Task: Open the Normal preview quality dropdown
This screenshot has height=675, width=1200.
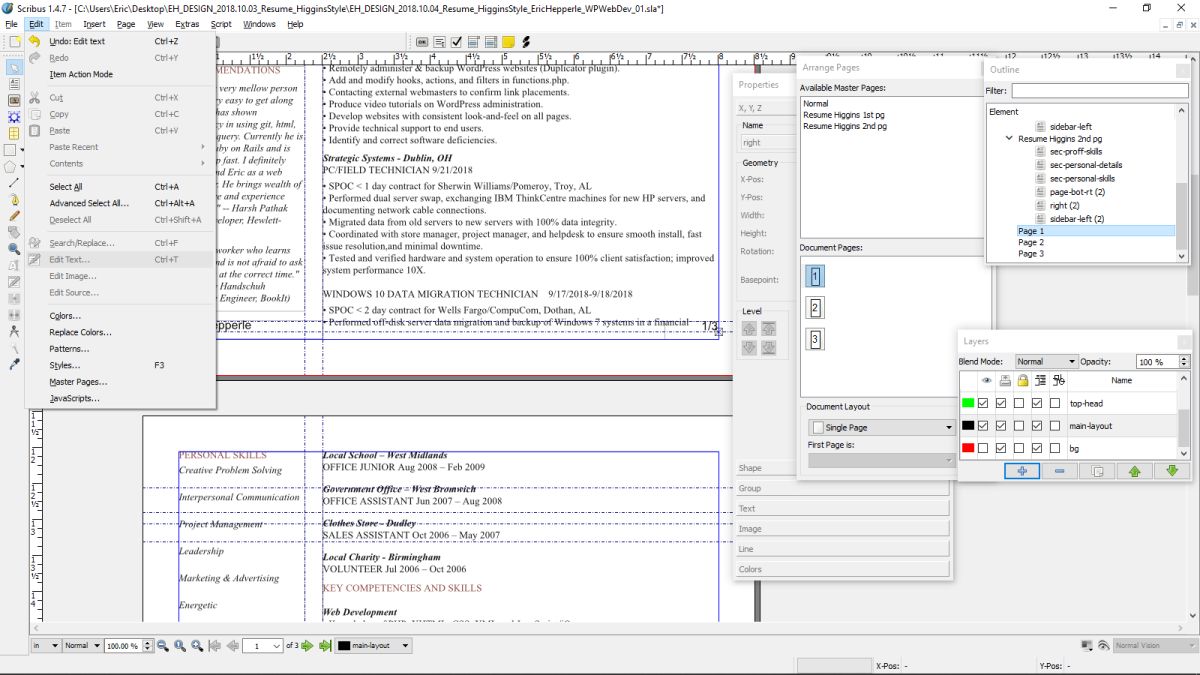Action: pyautogui.click(x=81, y=646)
